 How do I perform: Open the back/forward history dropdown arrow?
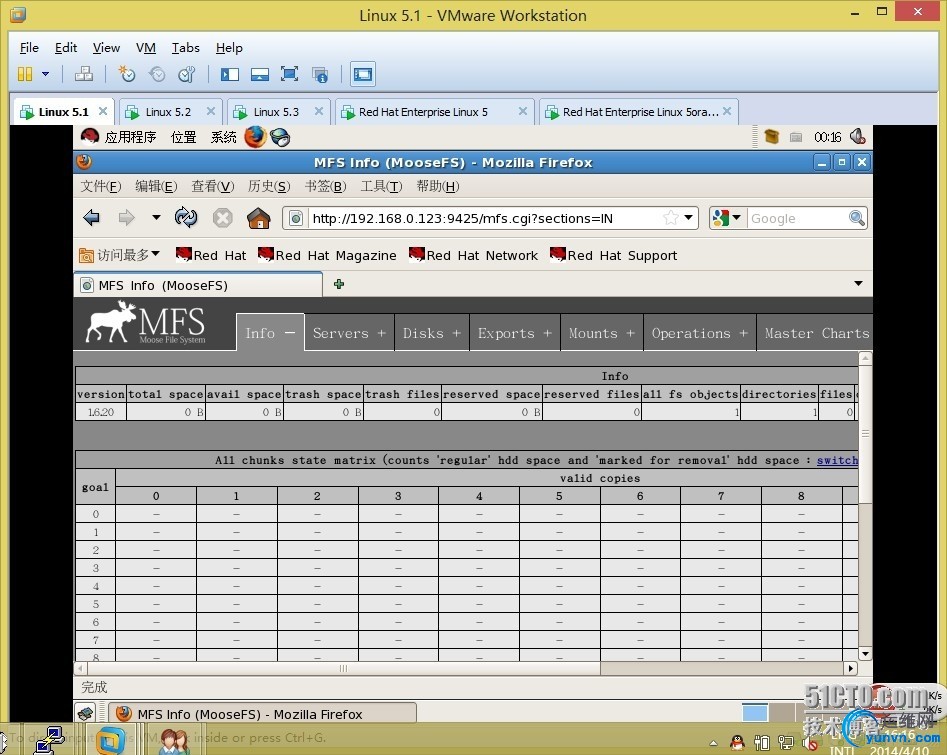tap(156, 218)
